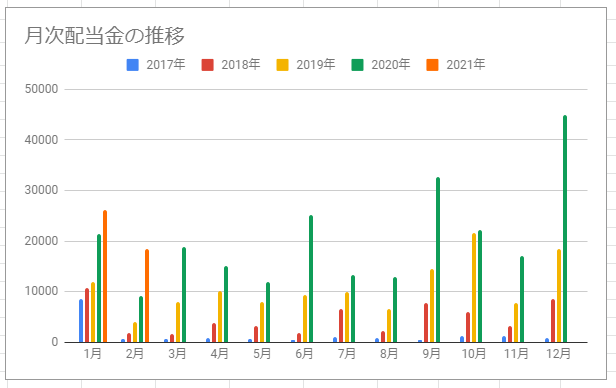Select the red 2018 bar for 12月
616x388 pixels.
[x=553, y=320]
